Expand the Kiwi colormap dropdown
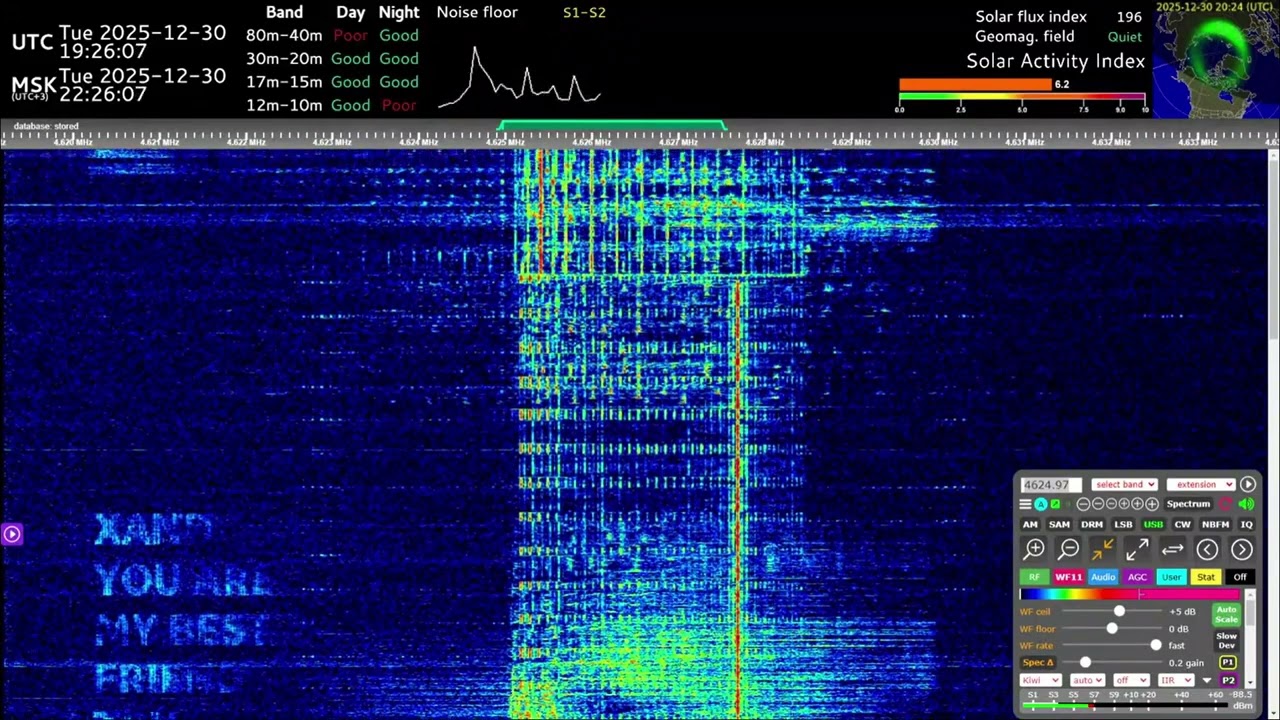Screen dimensions: 1280x720 pyautogui.click(x=1040, y=680)
